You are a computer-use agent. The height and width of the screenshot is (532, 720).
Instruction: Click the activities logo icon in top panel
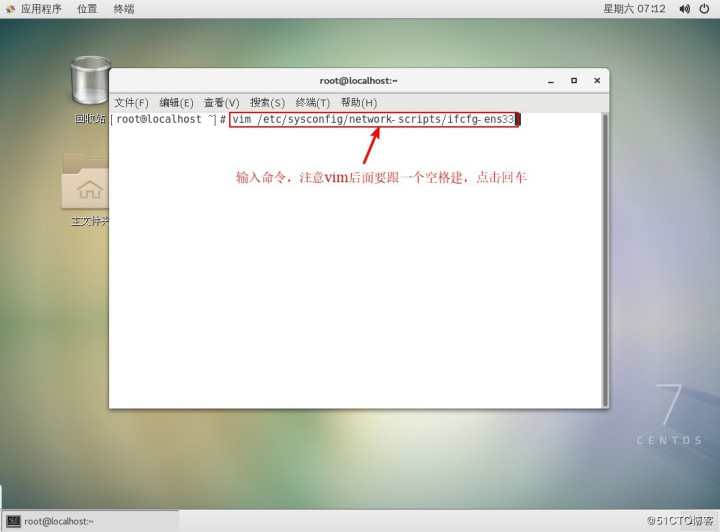10,9
